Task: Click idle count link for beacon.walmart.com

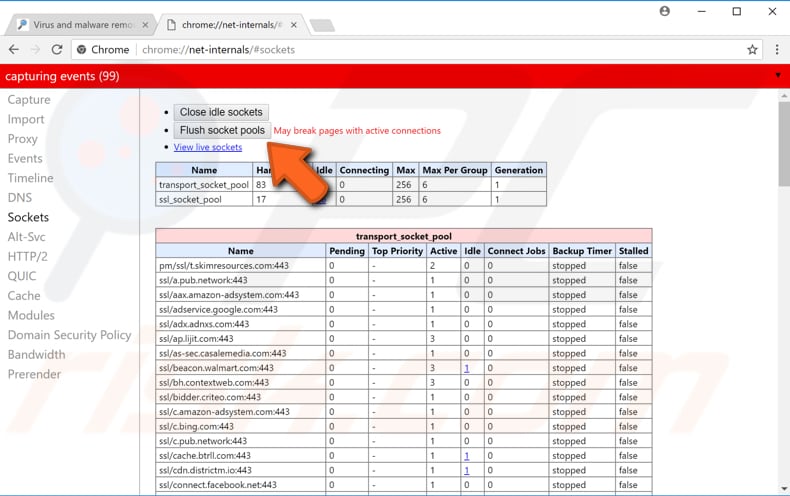Action: 466,368
